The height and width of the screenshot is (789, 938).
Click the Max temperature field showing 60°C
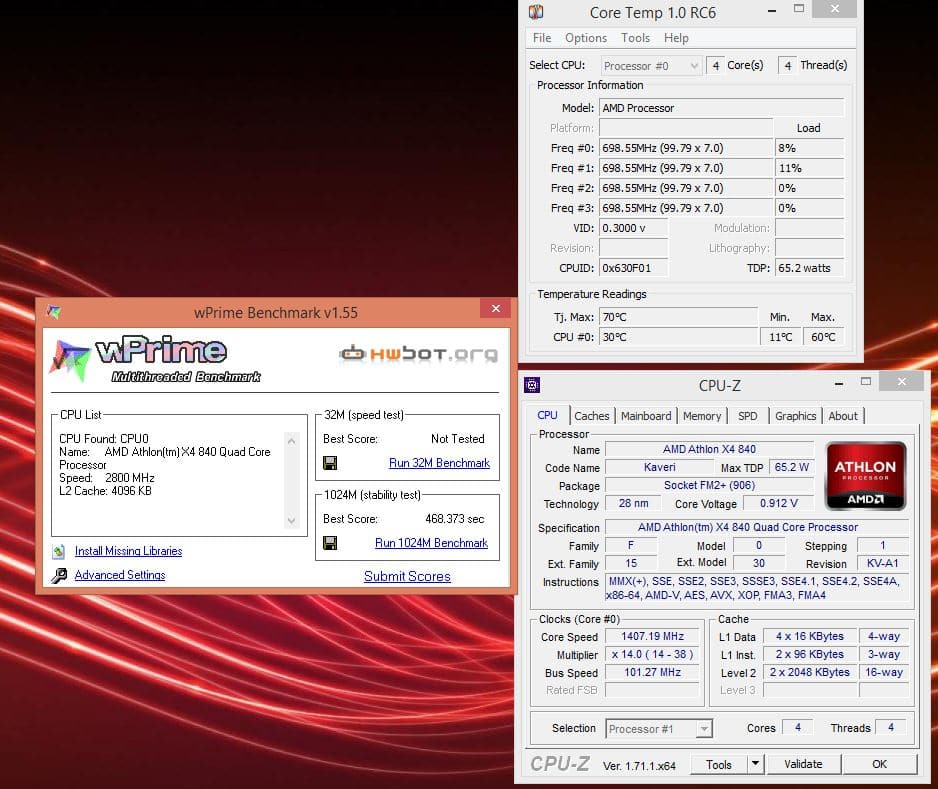(x=823, y=337)
